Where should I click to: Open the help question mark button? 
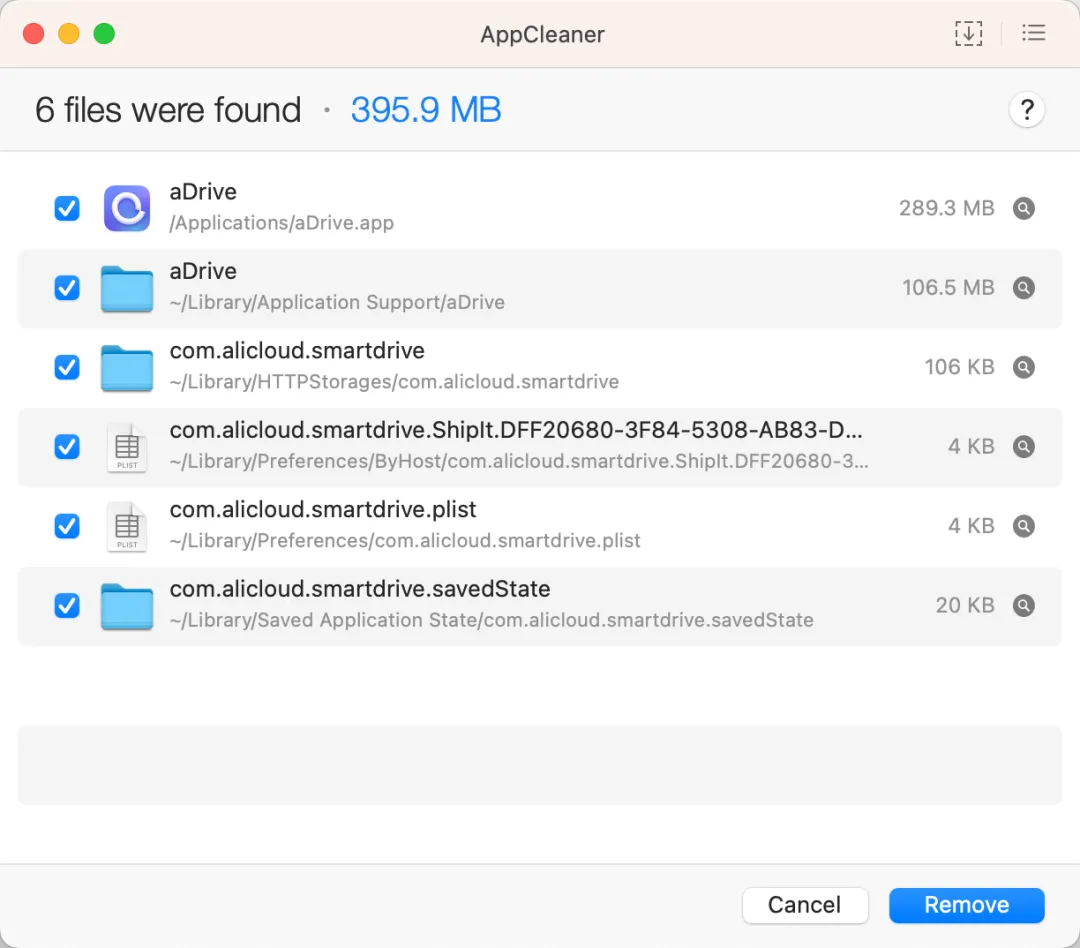(x=1027, y=110)
